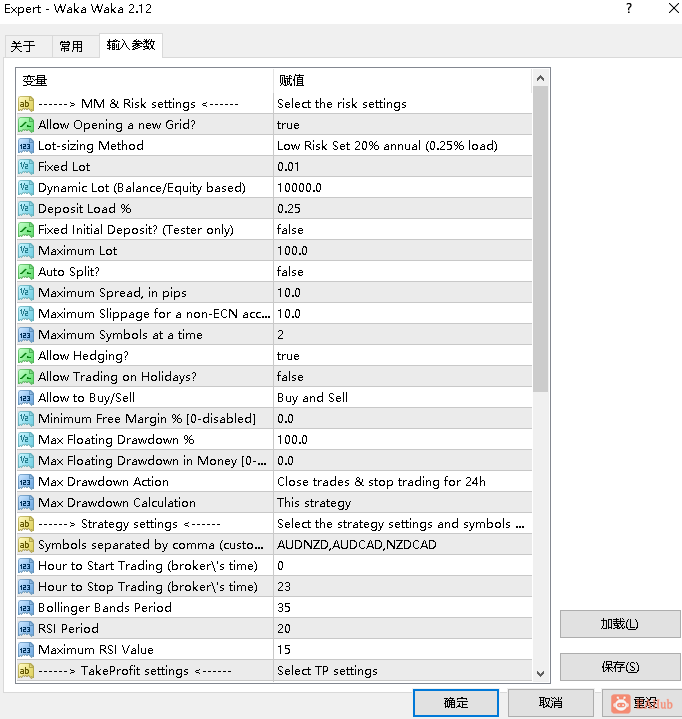Click the icon beside Maximum Slippage row
Viewport: 682px width, 719px height.
pos(26,314)
